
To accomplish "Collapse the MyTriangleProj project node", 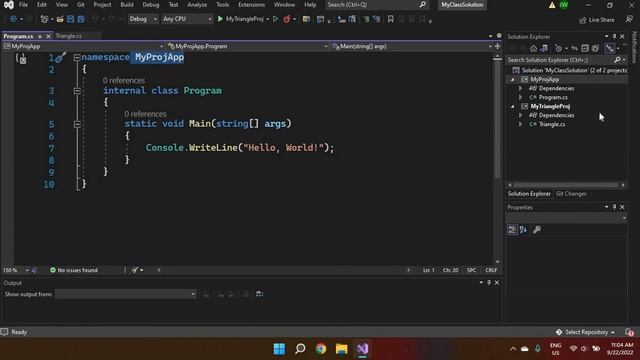I will pos(513,107).
